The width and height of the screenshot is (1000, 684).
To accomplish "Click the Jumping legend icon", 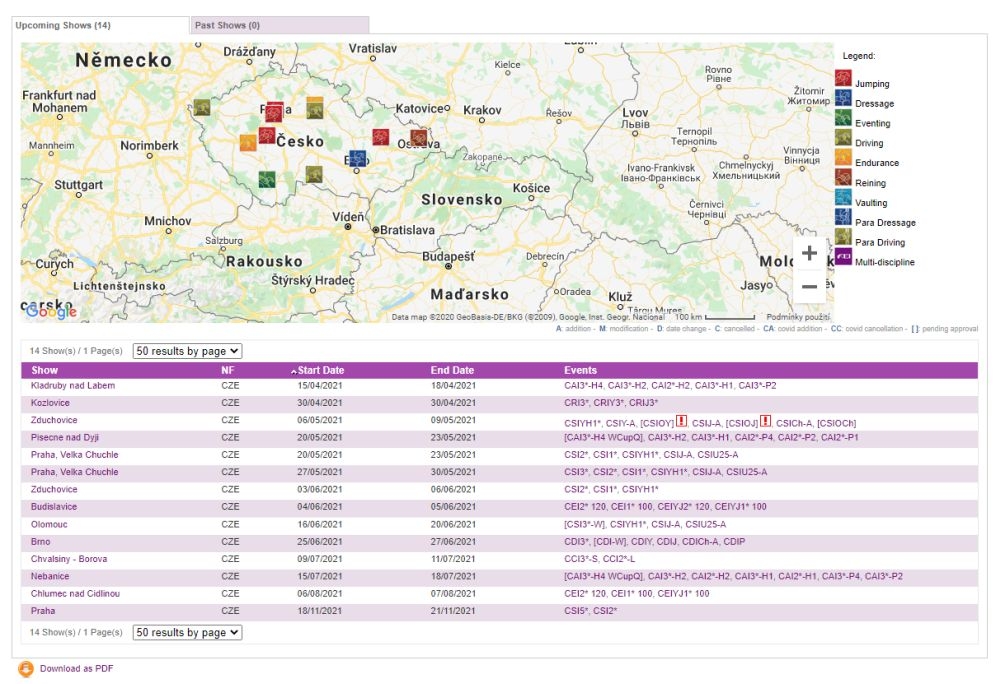I will pos(843,78).
